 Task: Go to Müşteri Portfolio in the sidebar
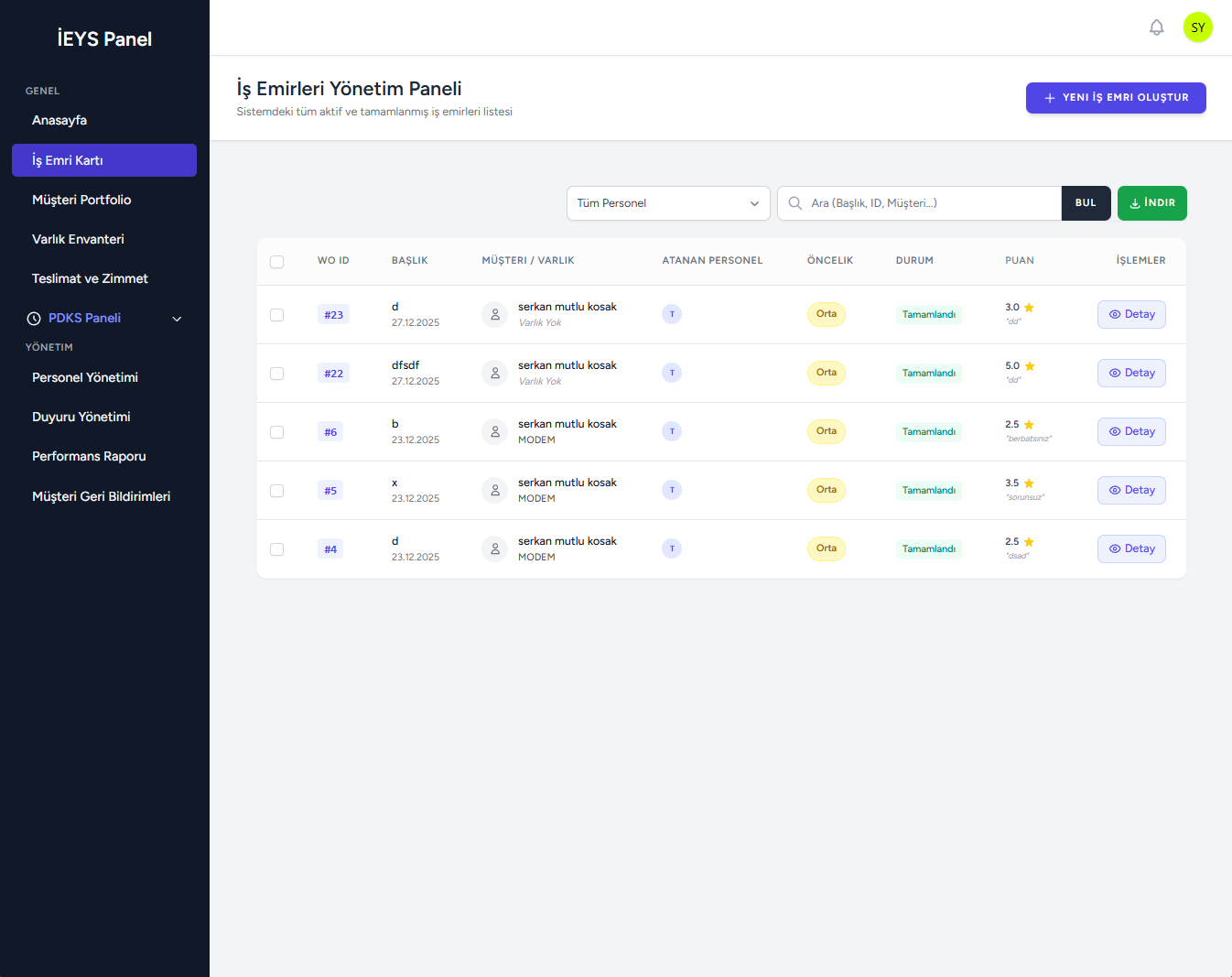coord(81,200)
